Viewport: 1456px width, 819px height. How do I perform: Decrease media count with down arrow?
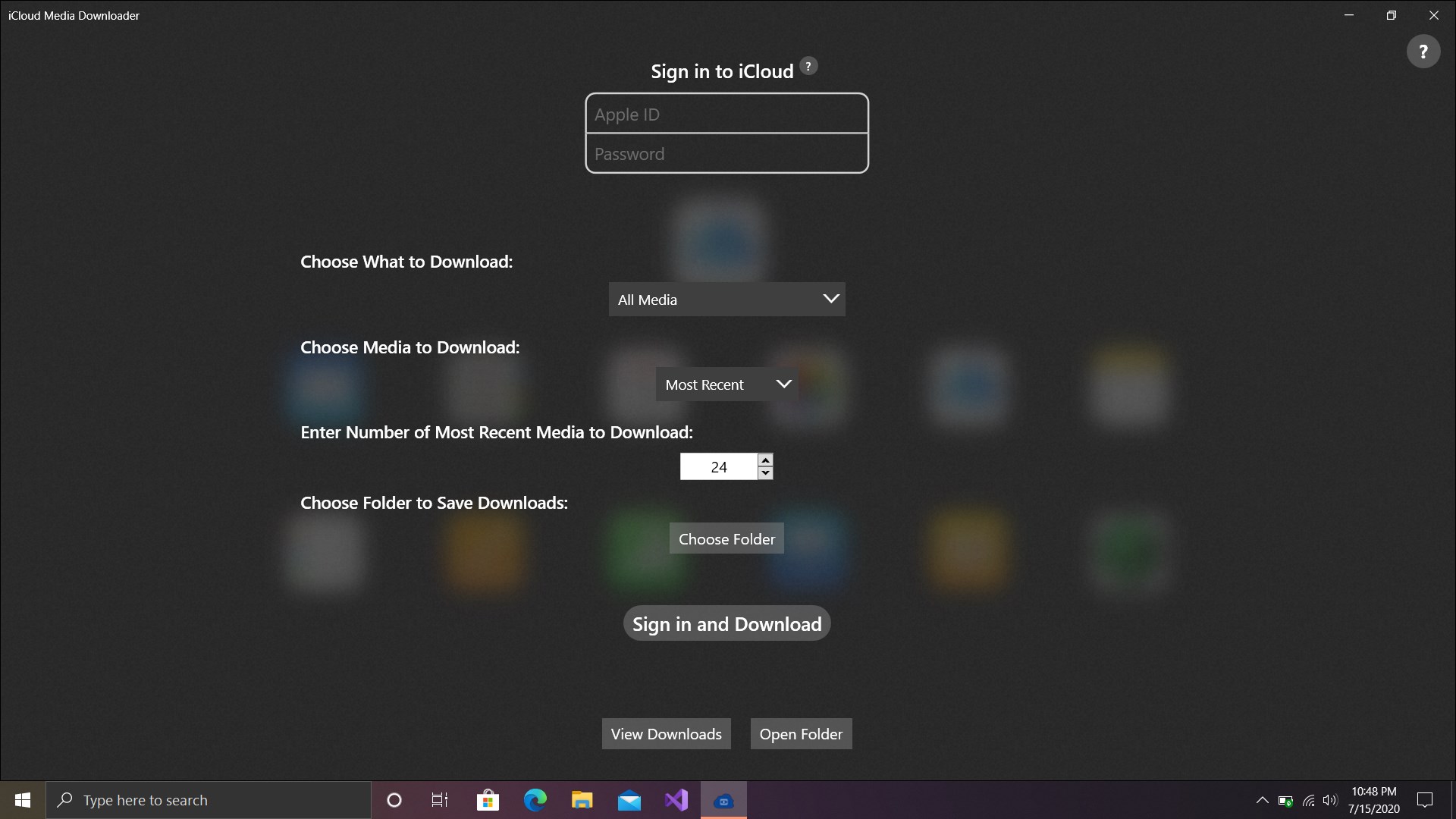pos(765,473)
